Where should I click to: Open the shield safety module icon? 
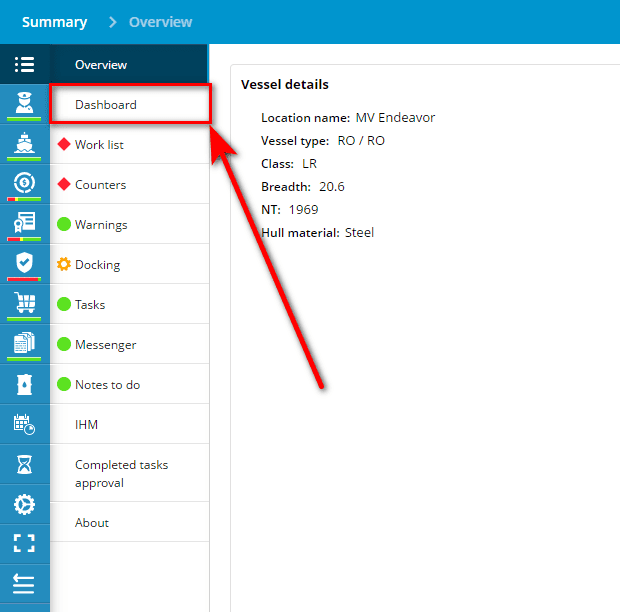point(24,262)
